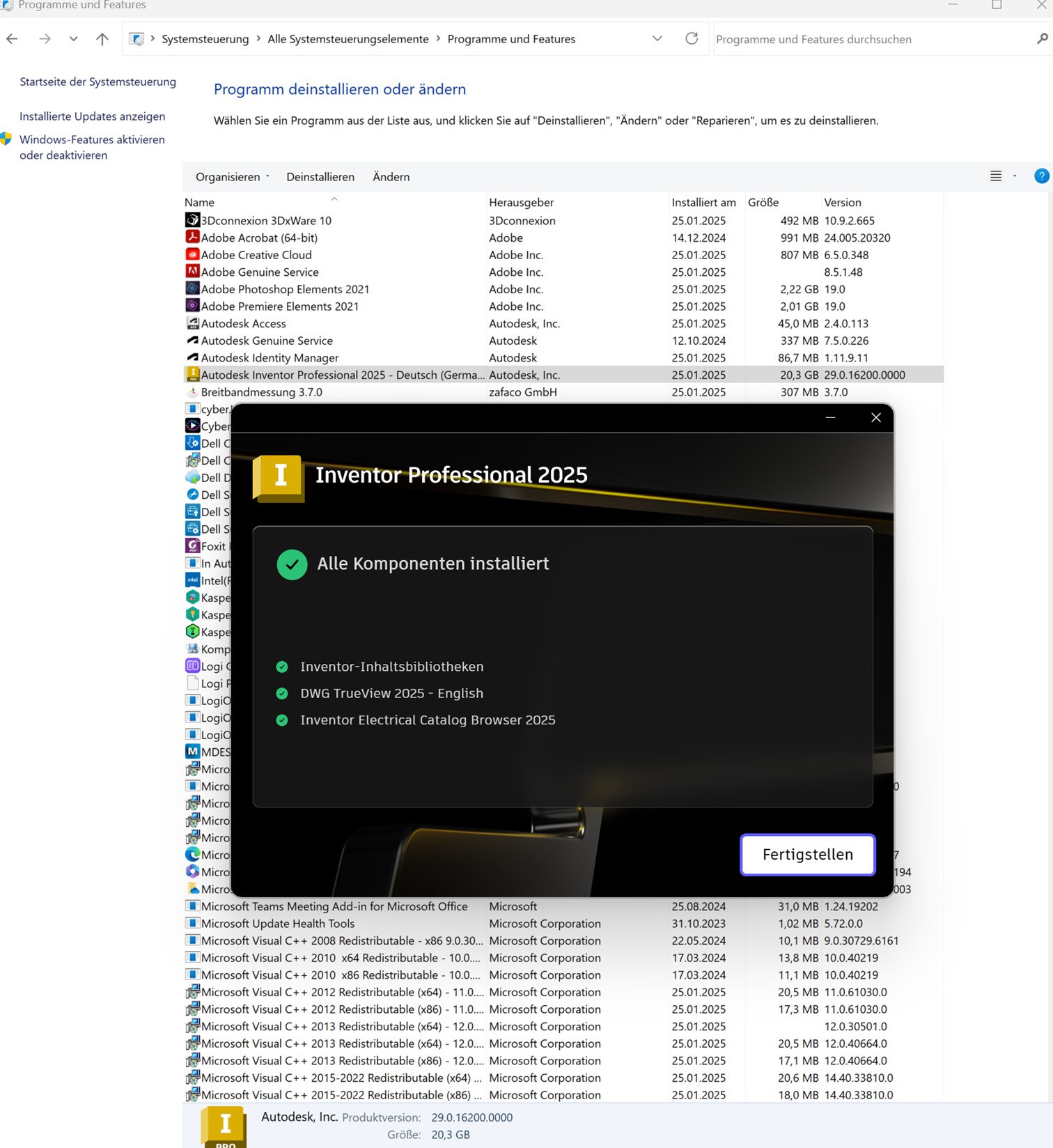Screen dimensions: 1053x1148
Task: Click the Inventor logo in the installer dialog
Action: coord(278,478)
